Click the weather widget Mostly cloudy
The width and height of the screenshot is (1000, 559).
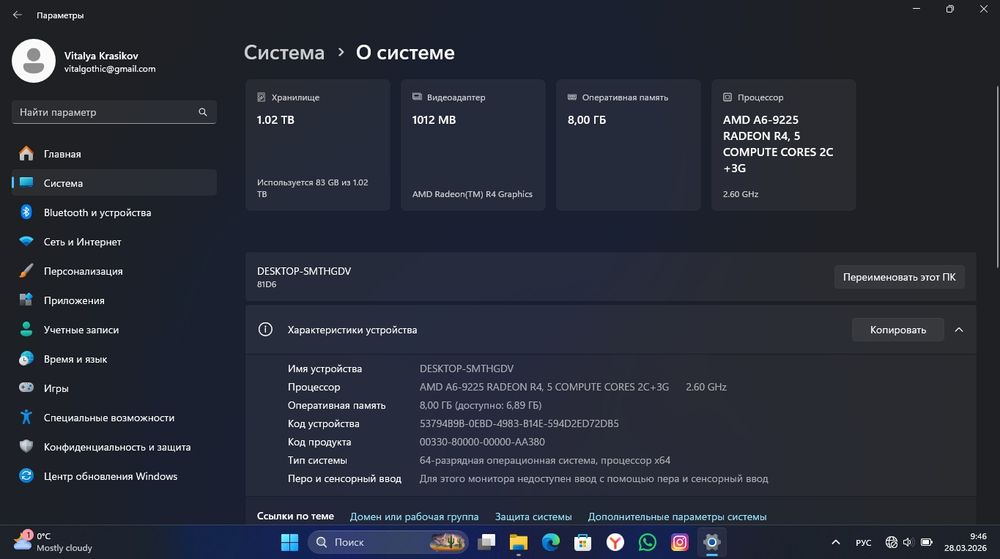click(x=53, y=542)
